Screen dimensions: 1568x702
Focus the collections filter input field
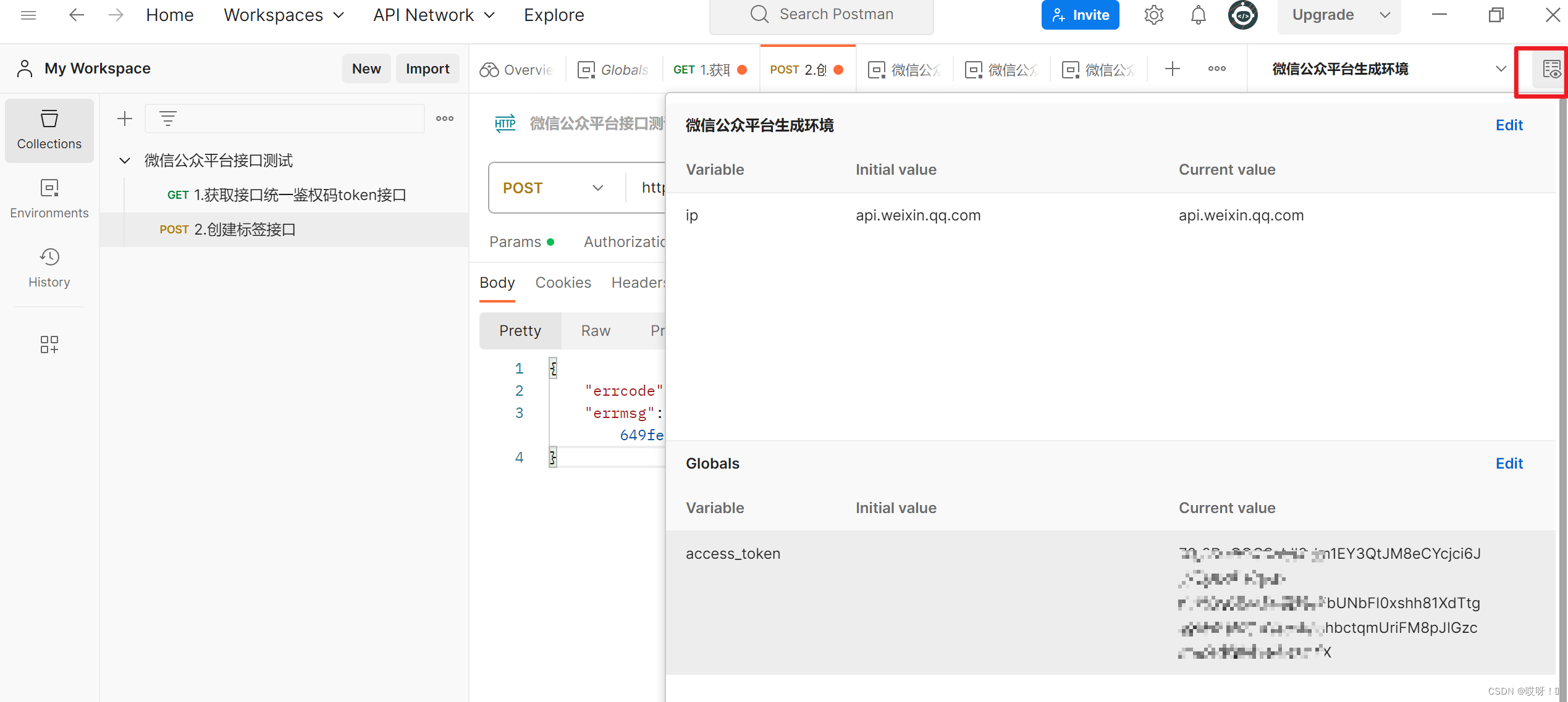pos(284,119)
